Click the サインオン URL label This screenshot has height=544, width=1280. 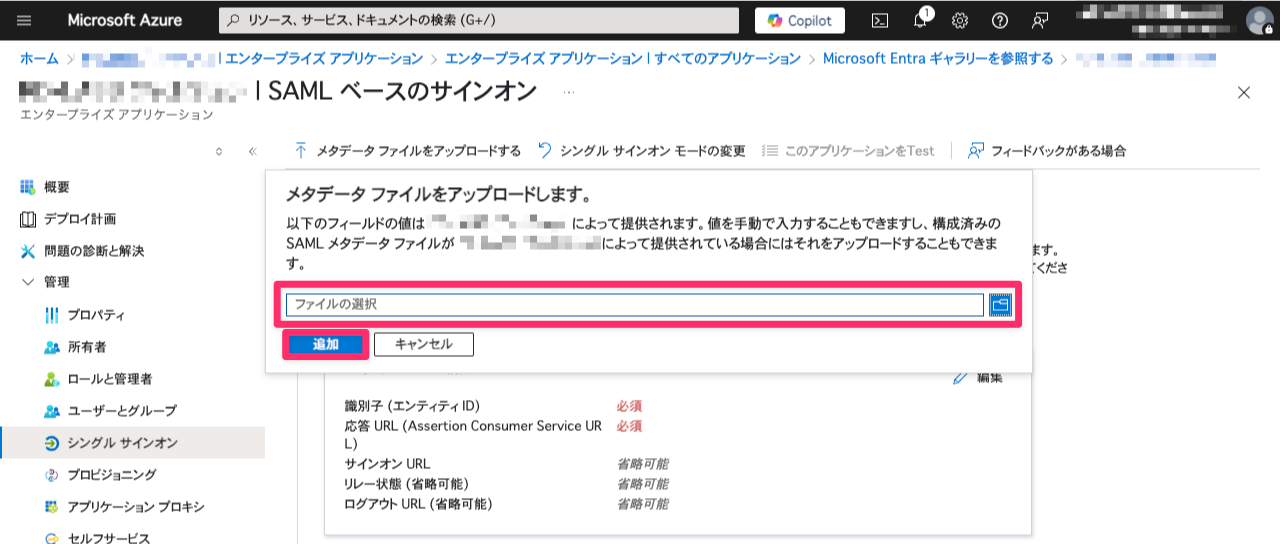[x=387, y=464]
